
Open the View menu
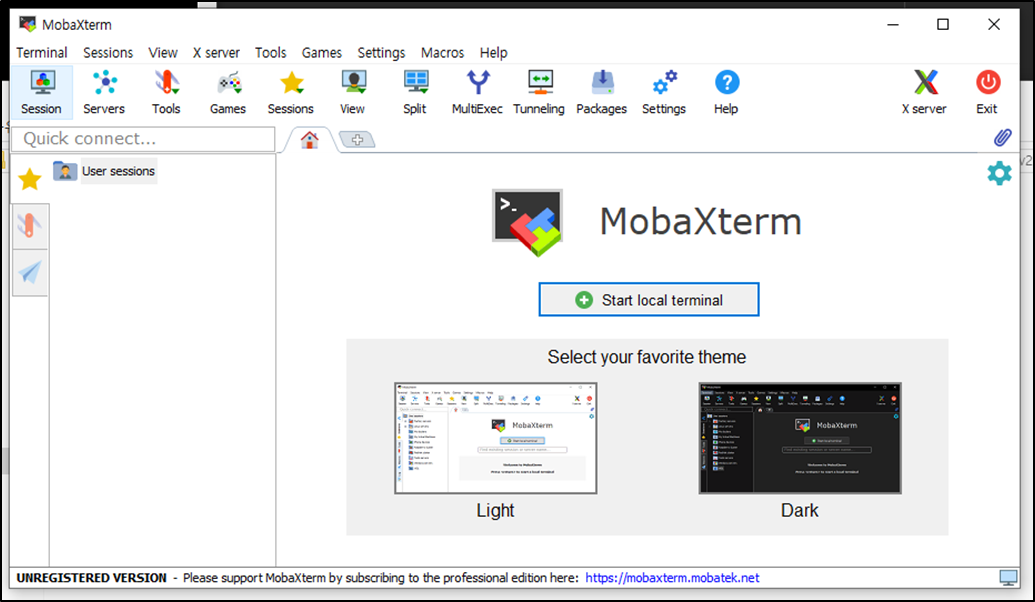click(162, 53)
